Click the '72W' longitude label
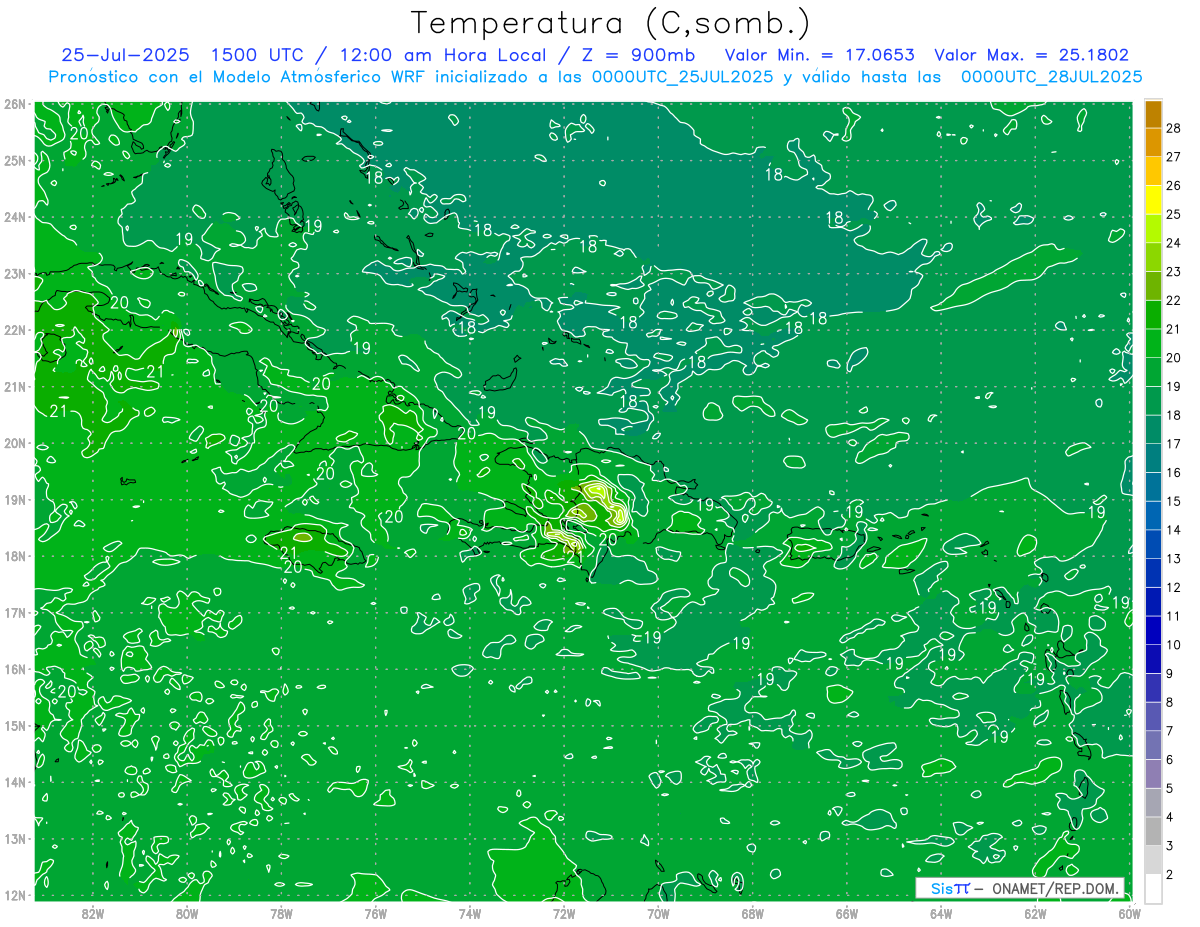The image size is (1200, 927). tap(564, 913)
